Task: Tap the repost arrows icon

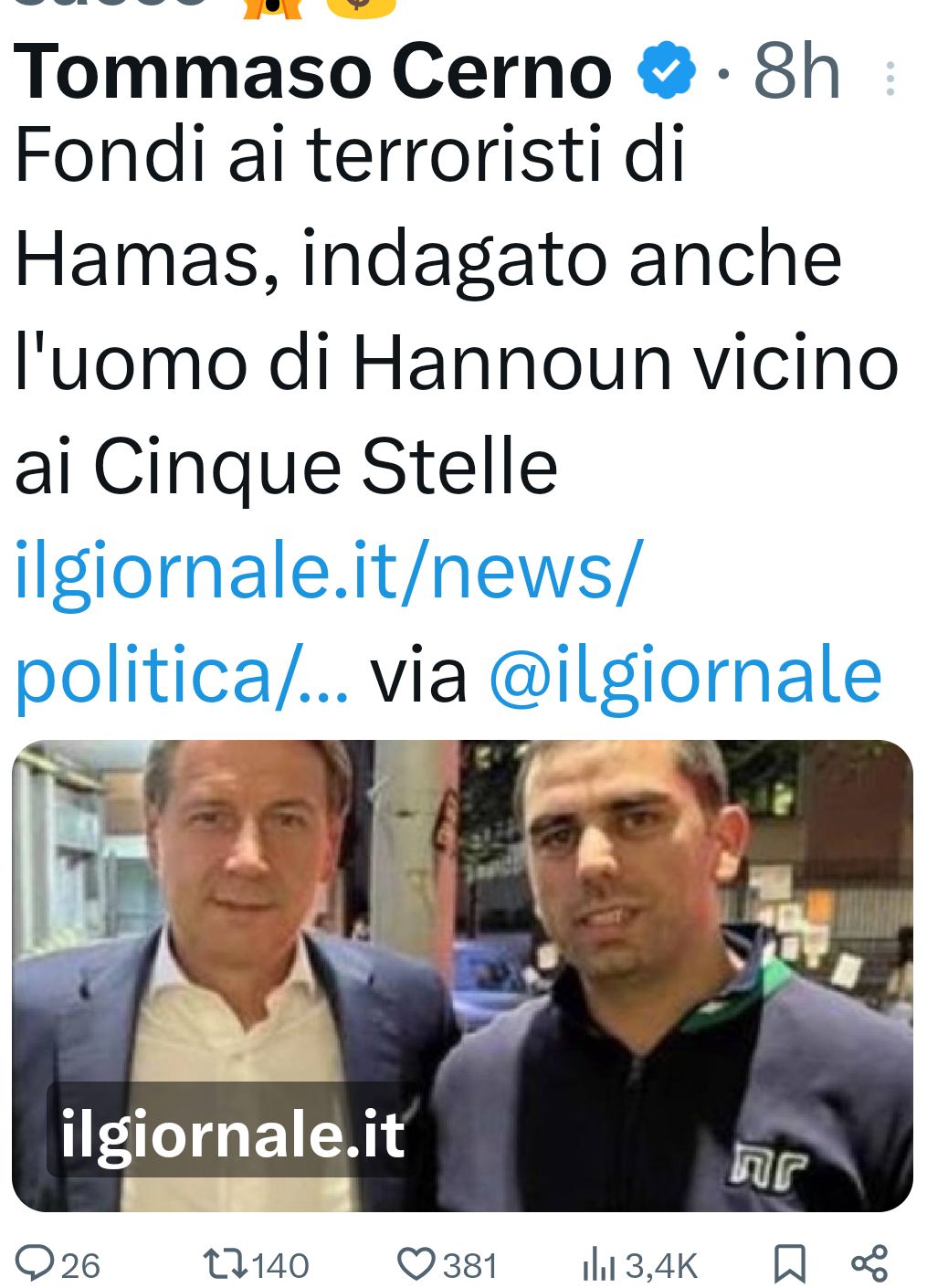Action: (225, 1264)
